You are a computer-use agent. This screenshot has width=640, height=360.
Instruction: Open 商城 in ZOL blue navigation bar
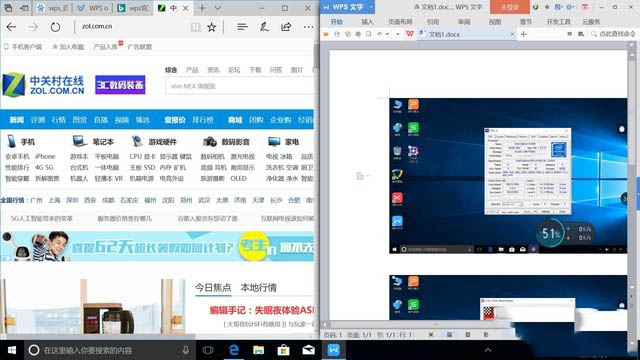click(235, 120)
